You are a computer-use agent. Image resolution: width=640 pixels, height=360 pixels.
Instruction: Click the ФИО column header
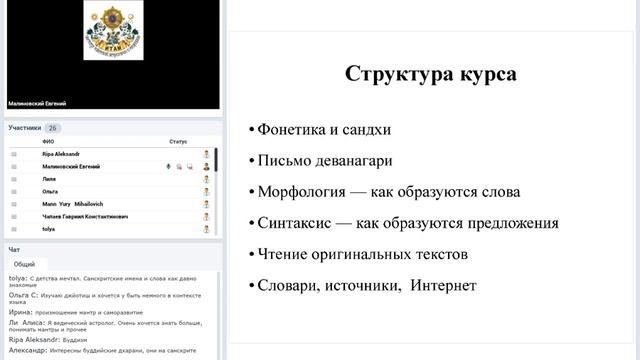click(48, 142)
